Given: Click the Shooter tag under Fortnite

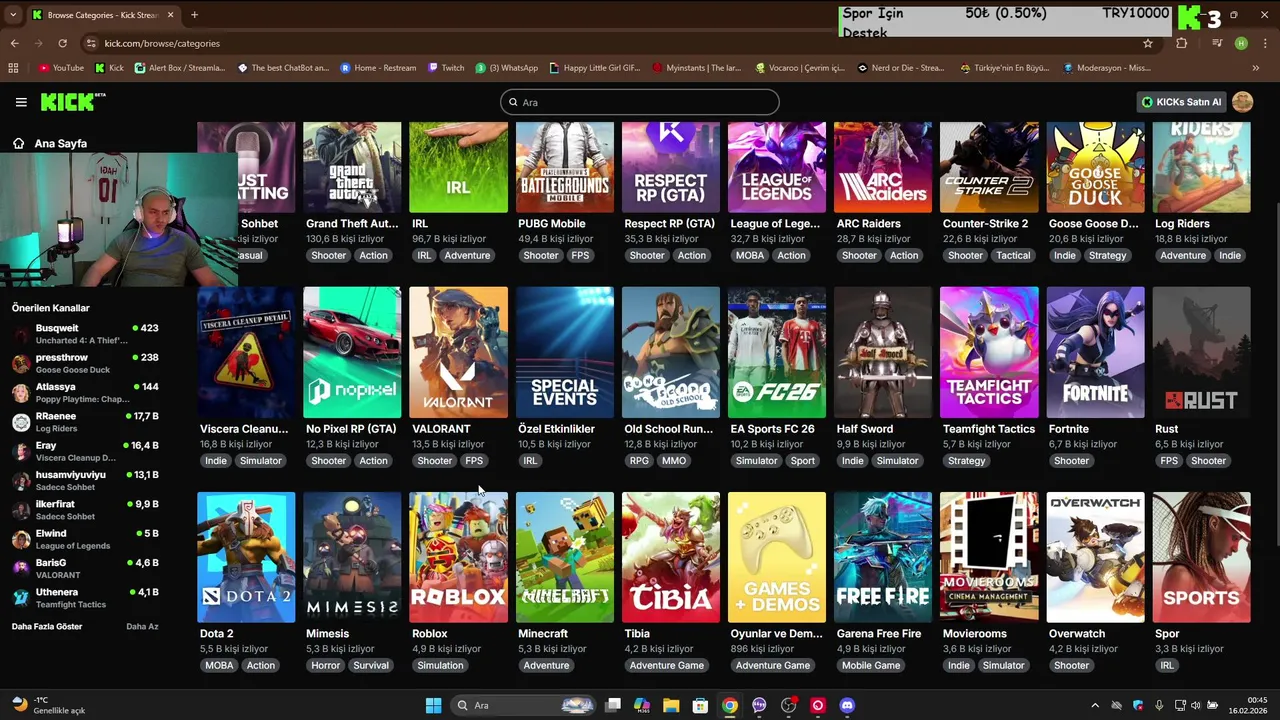Looking at the screenshot, I should pos(1071,461).
